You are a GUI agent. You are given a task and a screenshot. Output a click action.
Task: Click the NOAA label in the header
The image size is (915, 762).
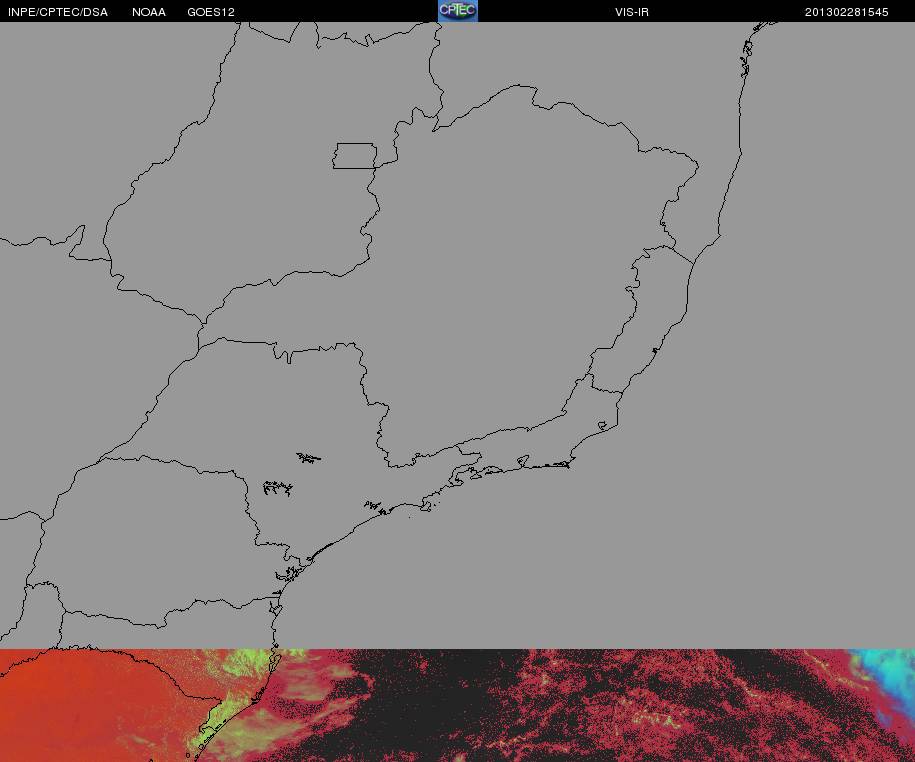(149, 12)
